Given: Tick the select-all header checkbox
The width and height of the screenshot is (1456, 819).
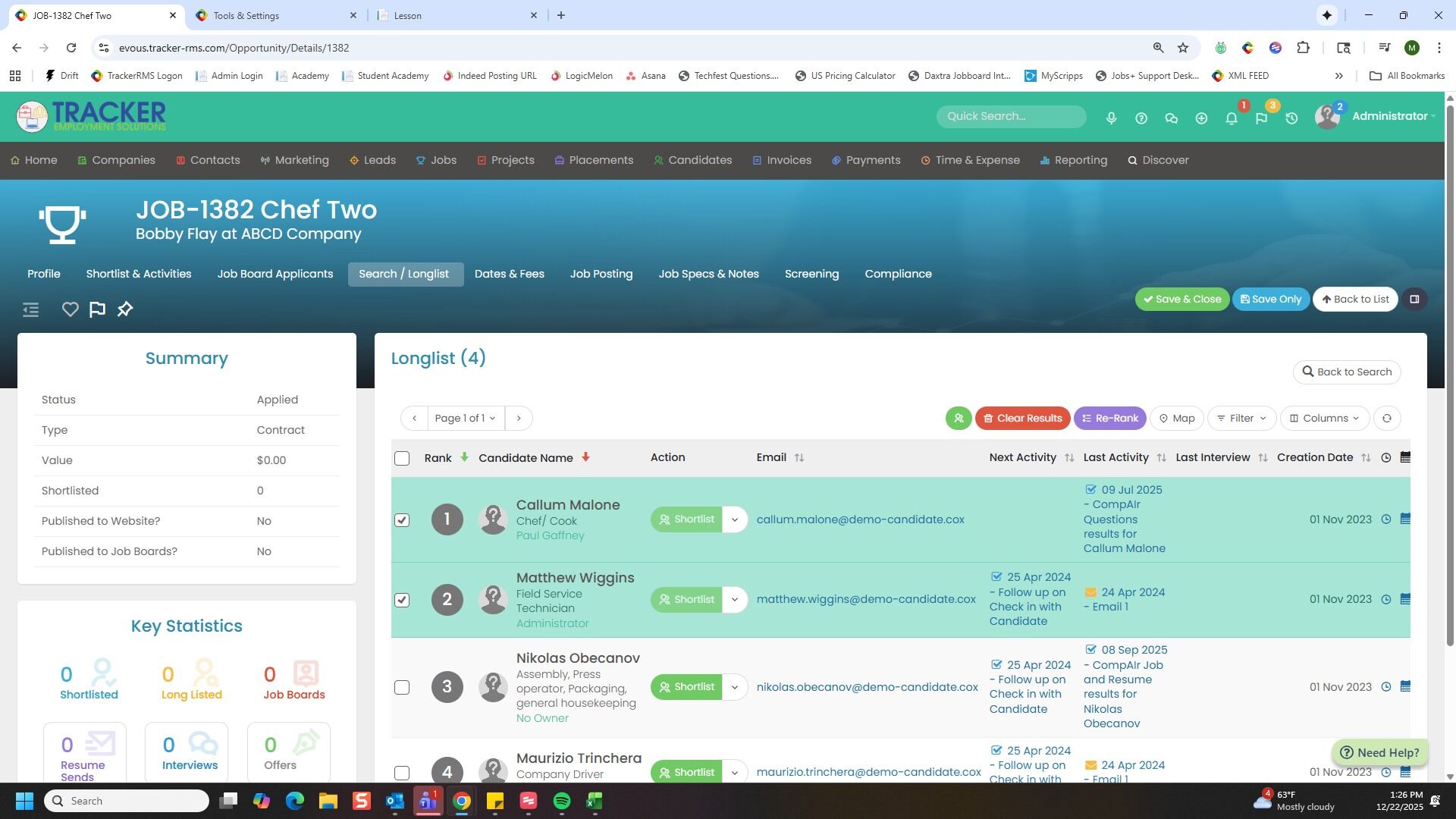Looking at the screenshot, I should (x=402, y=459).
